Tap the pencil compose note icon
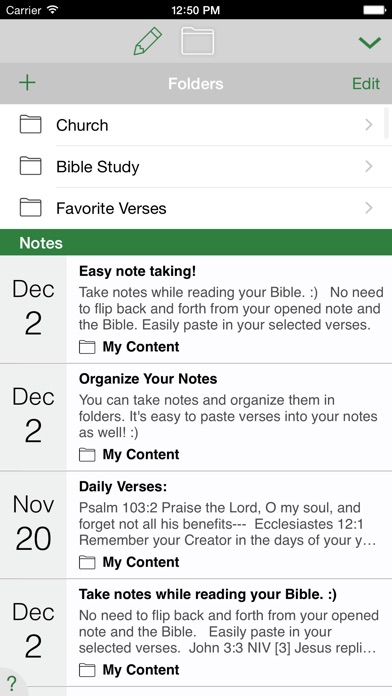The image size is (392, 696). click(147, 41)
